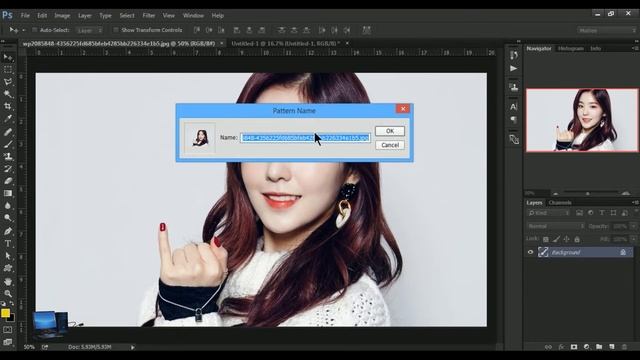Select the History Brush tool
This screenshot has width=640, height=360.
click(x=8, y=169)
